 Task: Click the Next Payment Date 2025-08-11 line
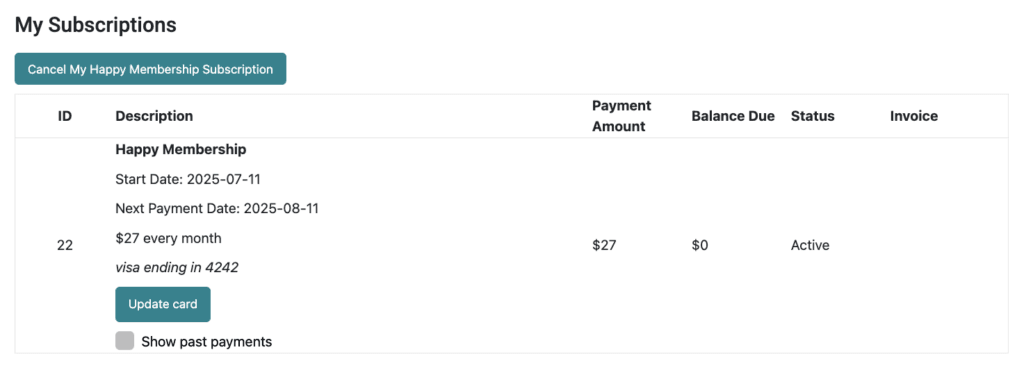tap(217, 209)
